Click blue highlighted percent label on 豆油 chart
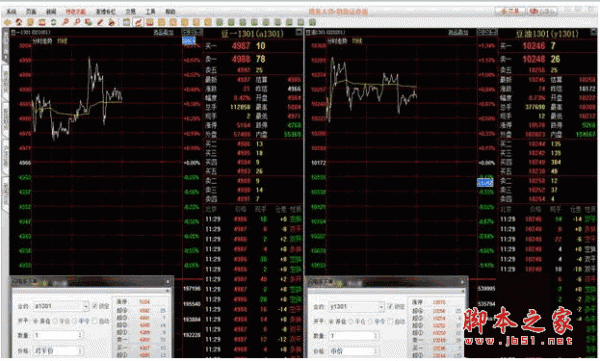The height and width of the screenshot is (361, 600). pyautogui.click(x=485, y=182)
